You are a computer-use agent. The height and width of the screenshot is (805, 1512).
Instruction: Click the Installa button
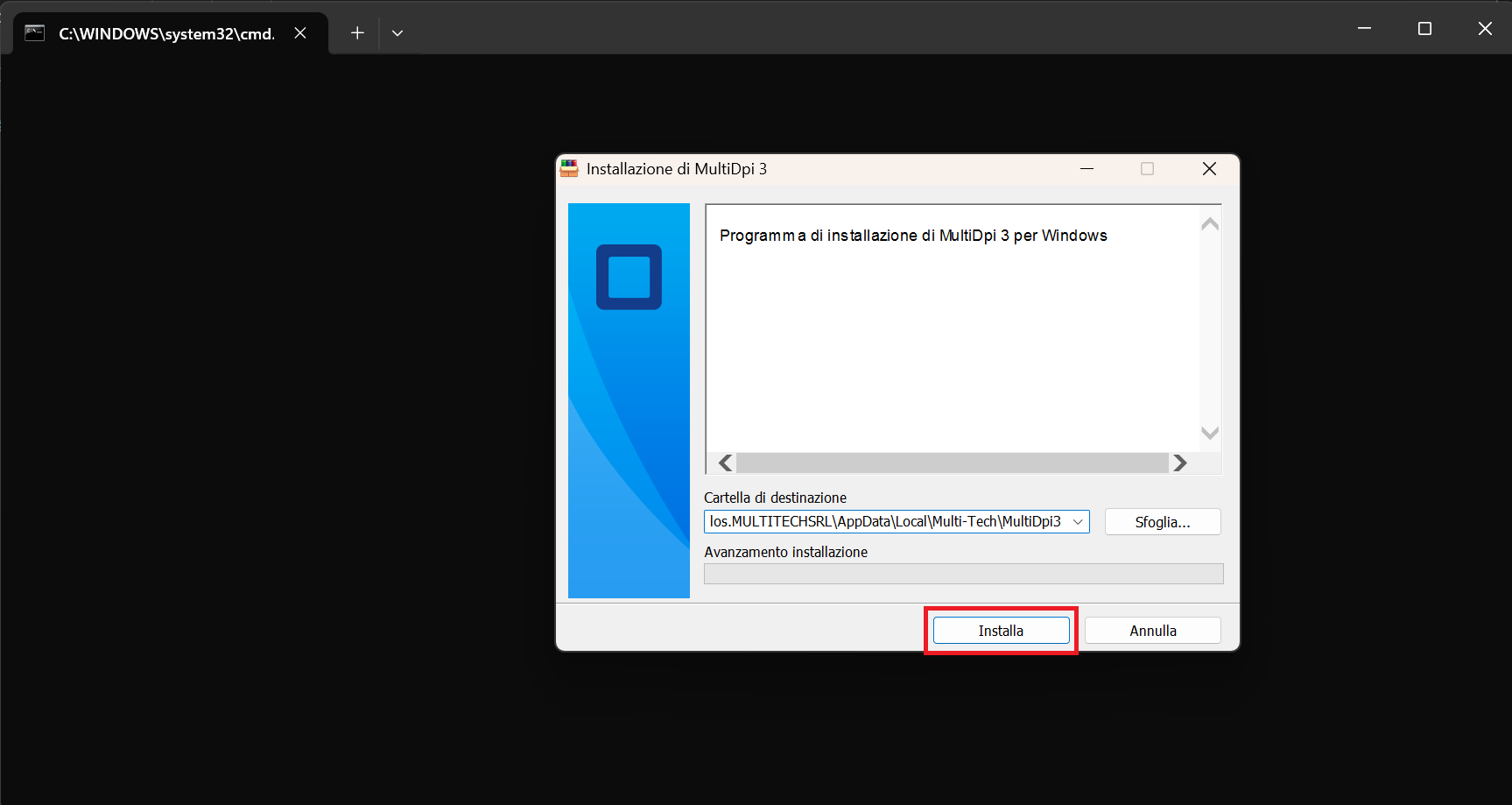click(x=1001, y=631)
